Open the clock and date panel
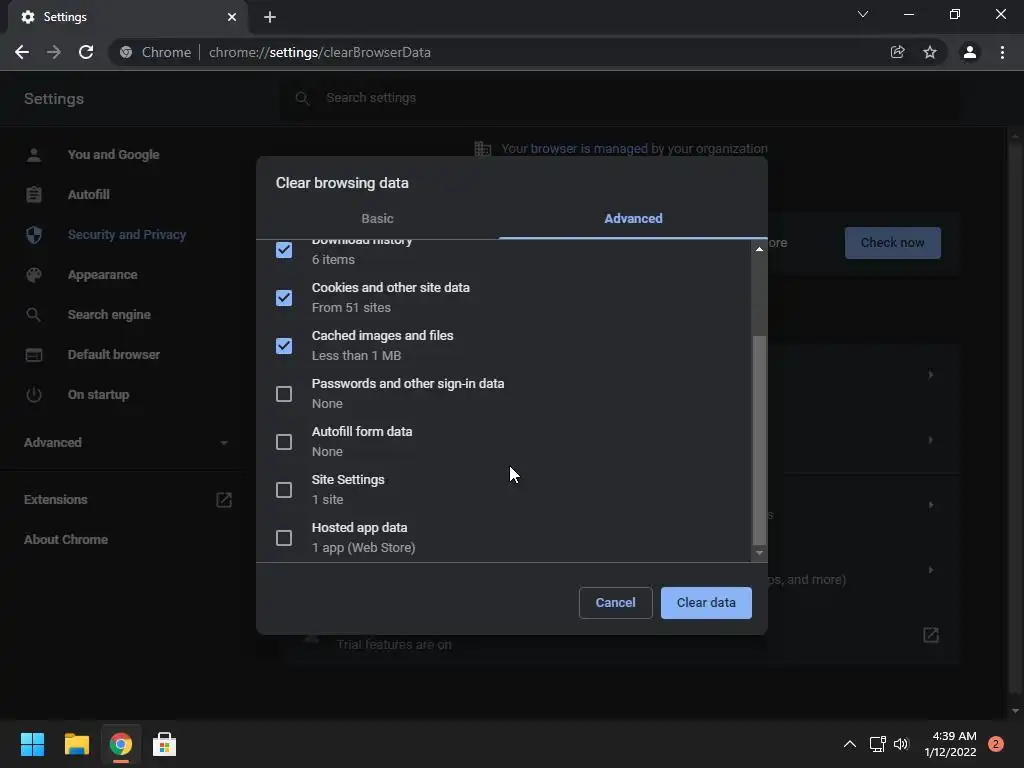The image size is (1024, 768). click(x=950, y=744)
